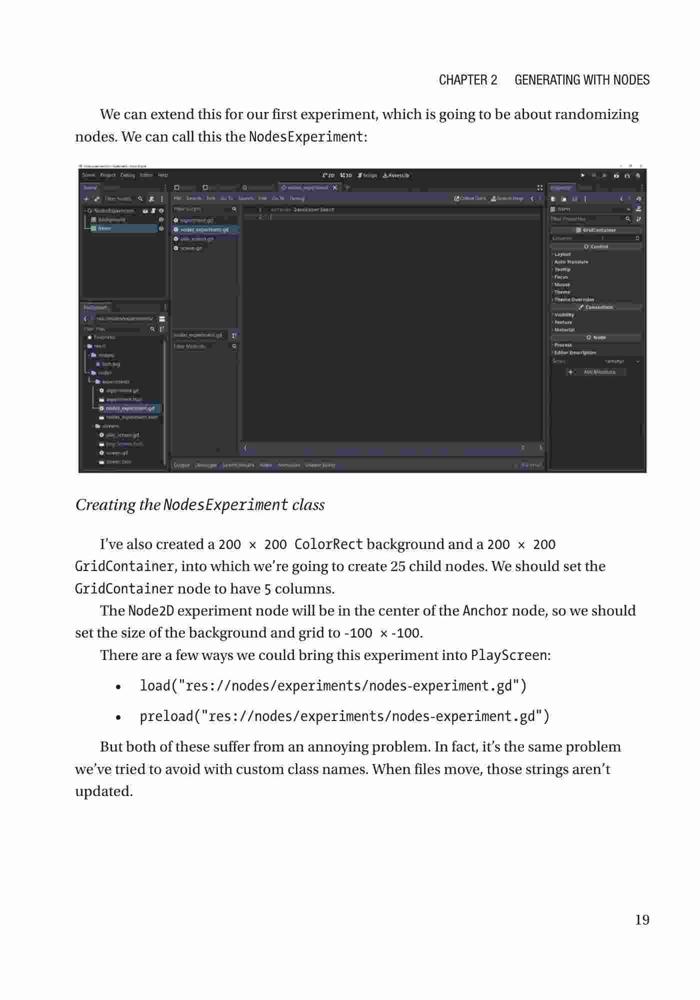700x1000 pixels.
Task: Click the add node plus icon in Scene dock
Action: 86,199
